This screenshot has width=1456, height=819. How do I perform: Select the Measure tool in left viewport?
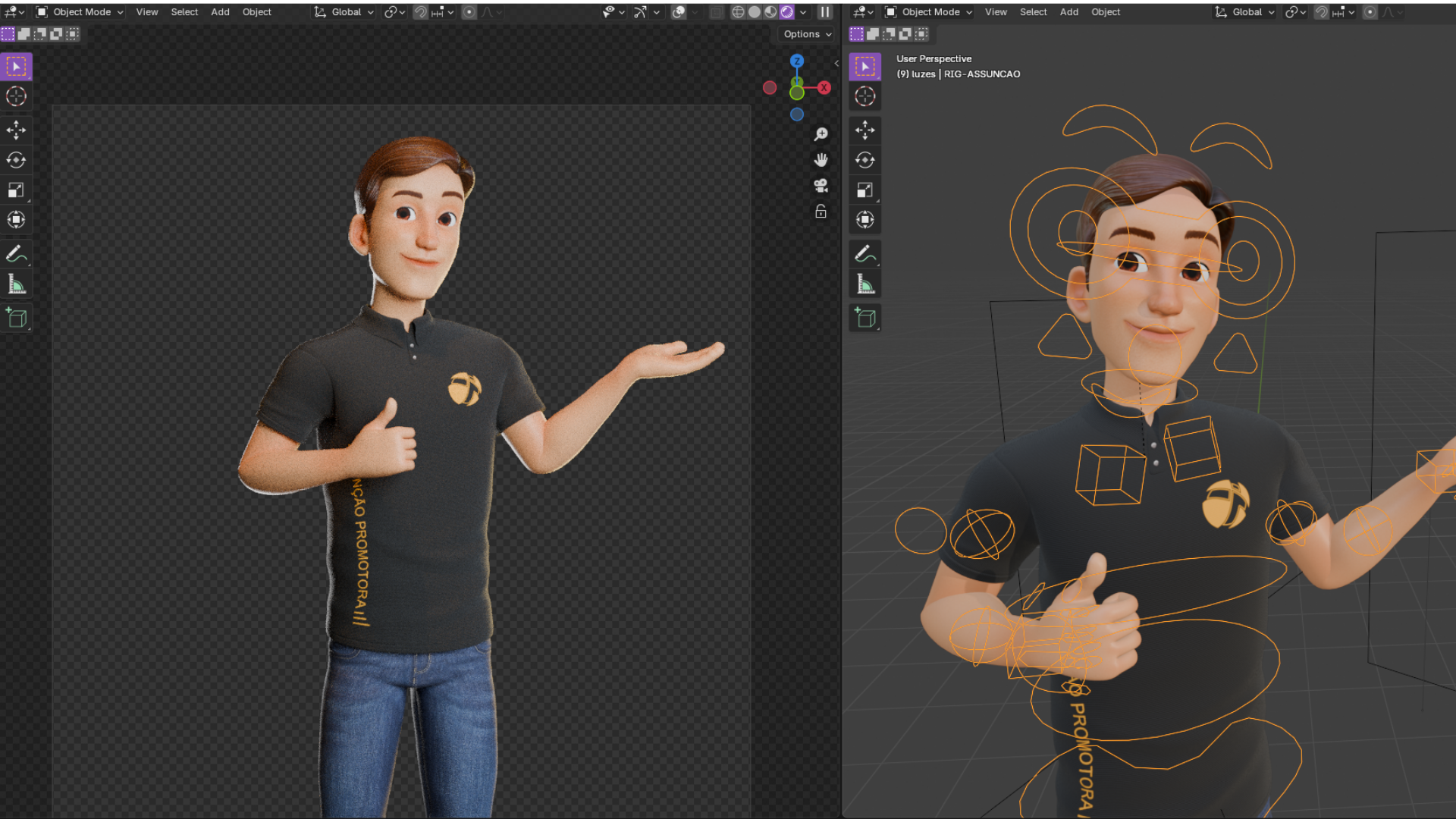[16, 284]
